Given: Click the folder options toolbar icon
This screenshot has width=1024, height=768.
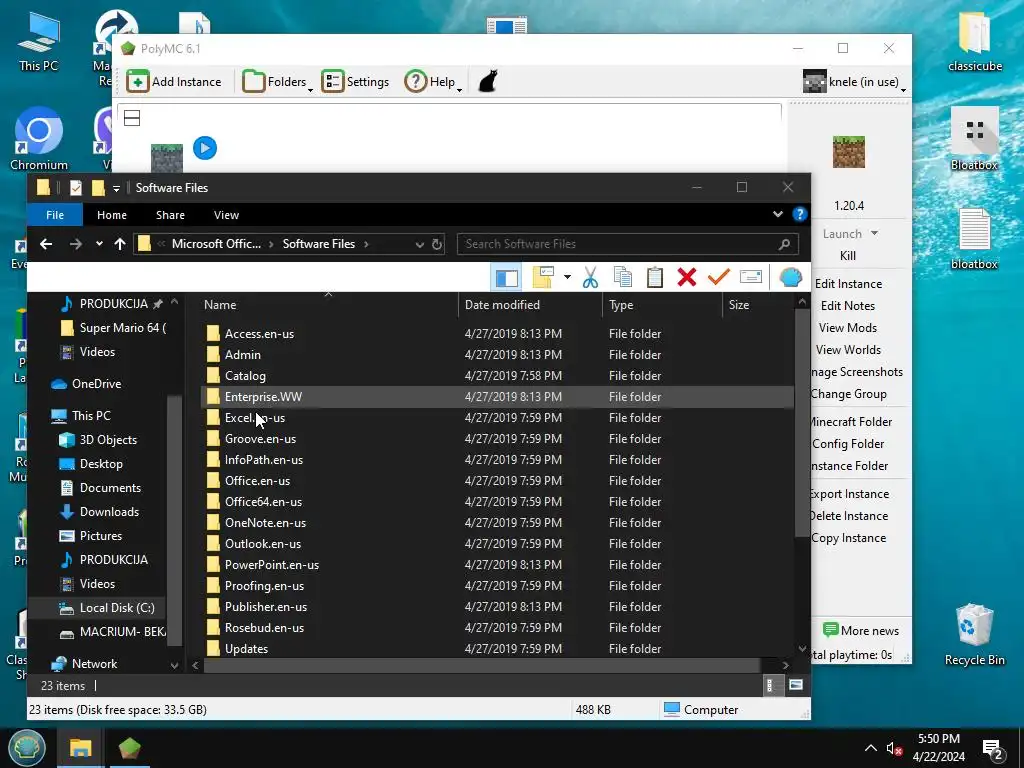Looking at the screenshot, I should 543,278.
